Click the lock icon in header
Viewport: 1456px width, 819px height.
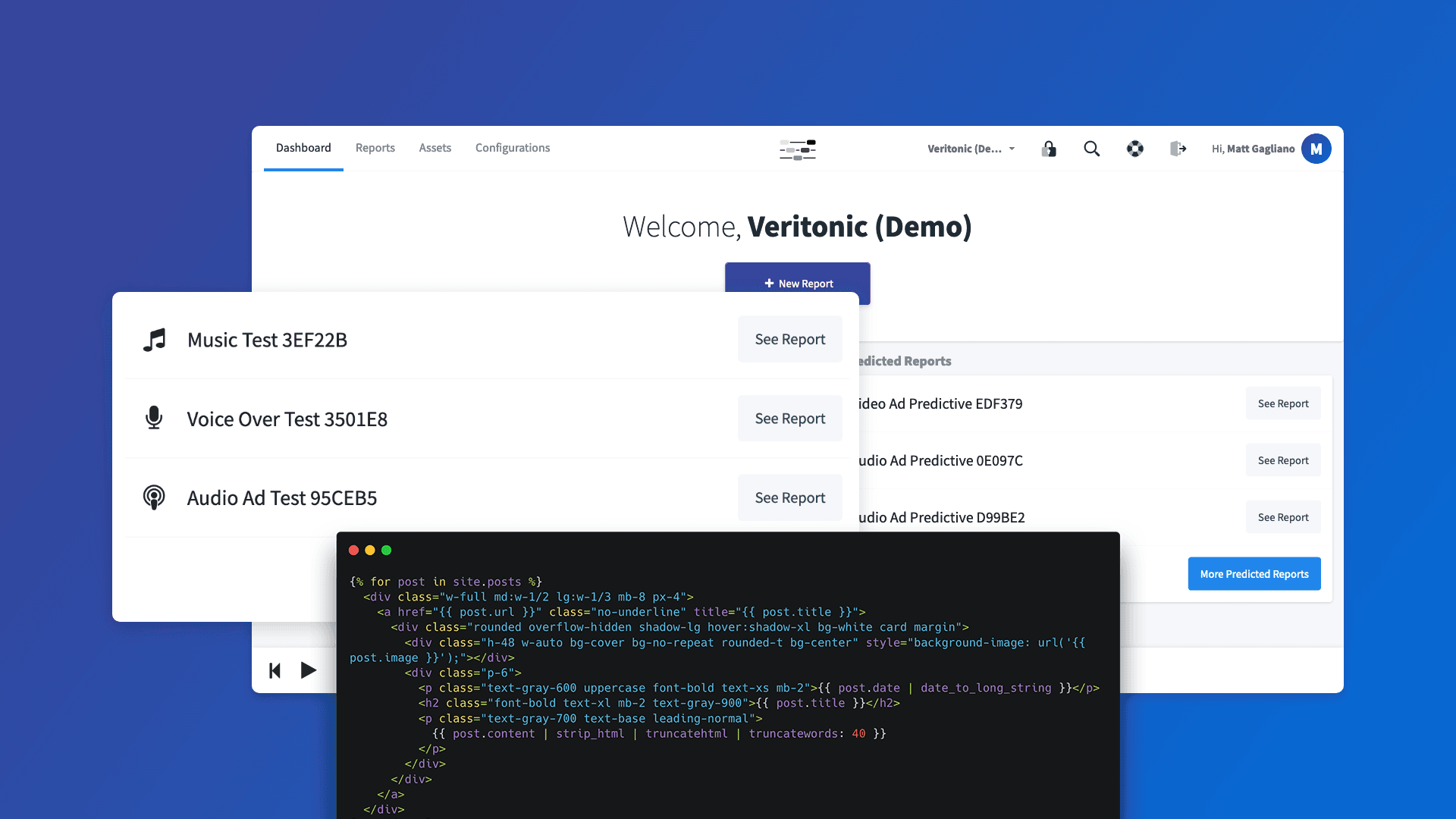tap(1049, 149)
